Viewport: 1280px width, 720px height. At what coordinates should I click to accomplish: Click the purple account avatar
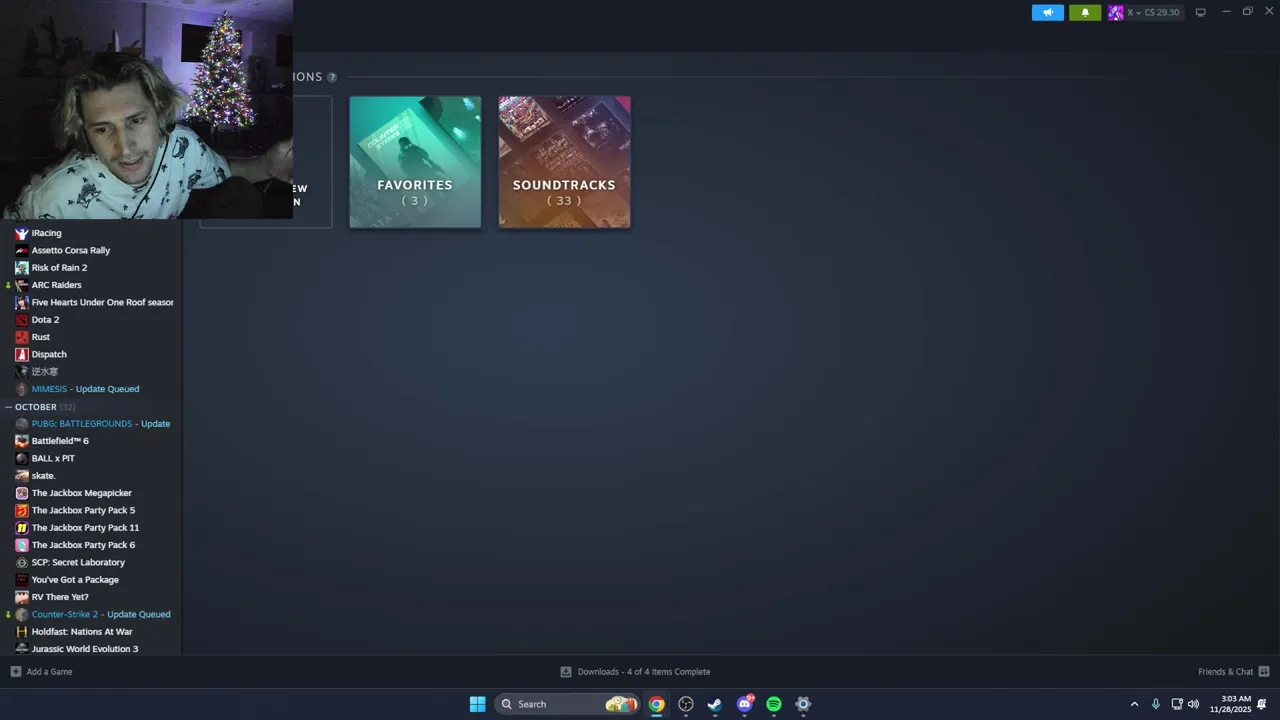coord(1115,12)
